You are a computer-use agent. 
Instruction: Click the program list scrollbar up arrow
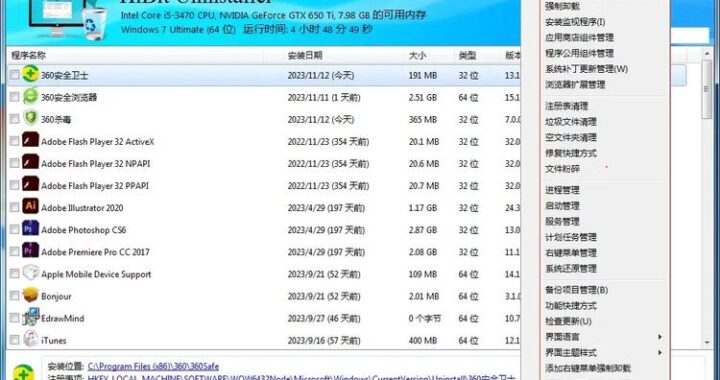707,54
